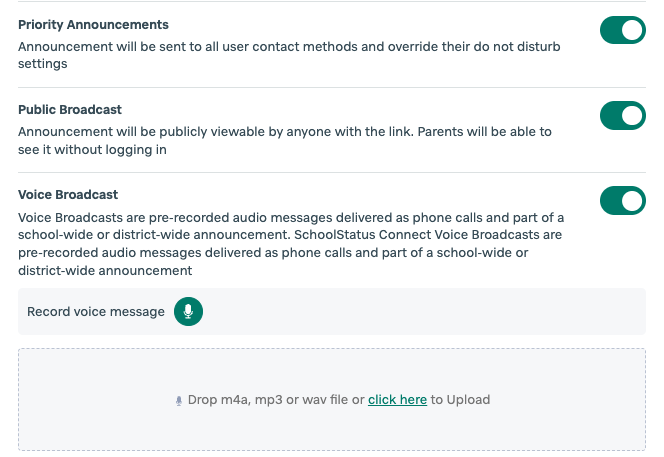Disable the Priority Announcements toggle
The height and width of the screenshot is (457, 664).
click(622, 30)
